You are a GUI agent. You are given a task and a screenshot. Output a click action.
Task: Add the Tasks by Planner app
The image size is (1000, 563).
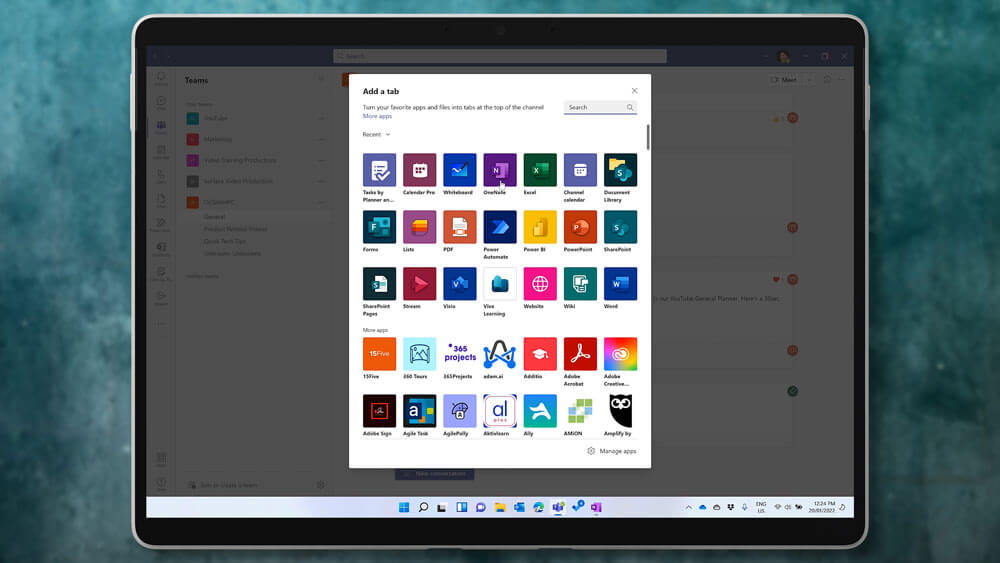pyautogui.click(x=379, y=170)
